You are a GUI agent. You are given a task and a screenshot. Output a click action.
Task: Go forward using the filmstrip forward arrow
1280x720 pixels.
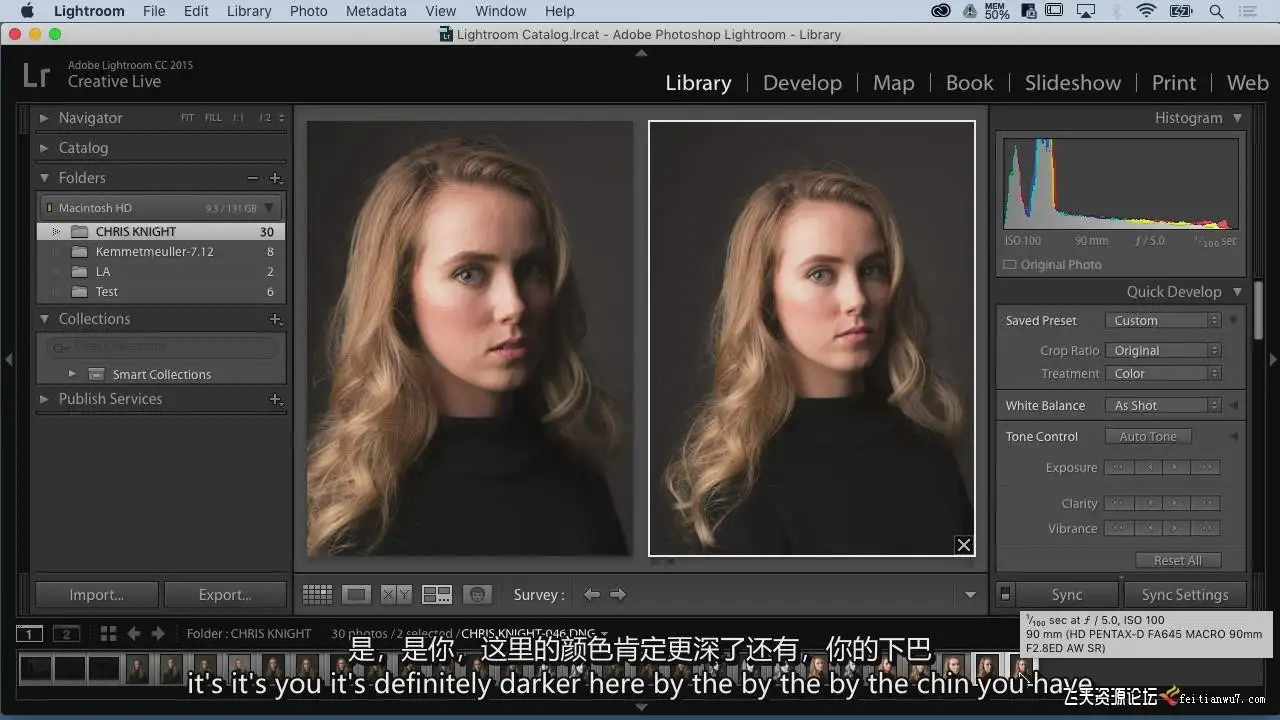point(157,633)
